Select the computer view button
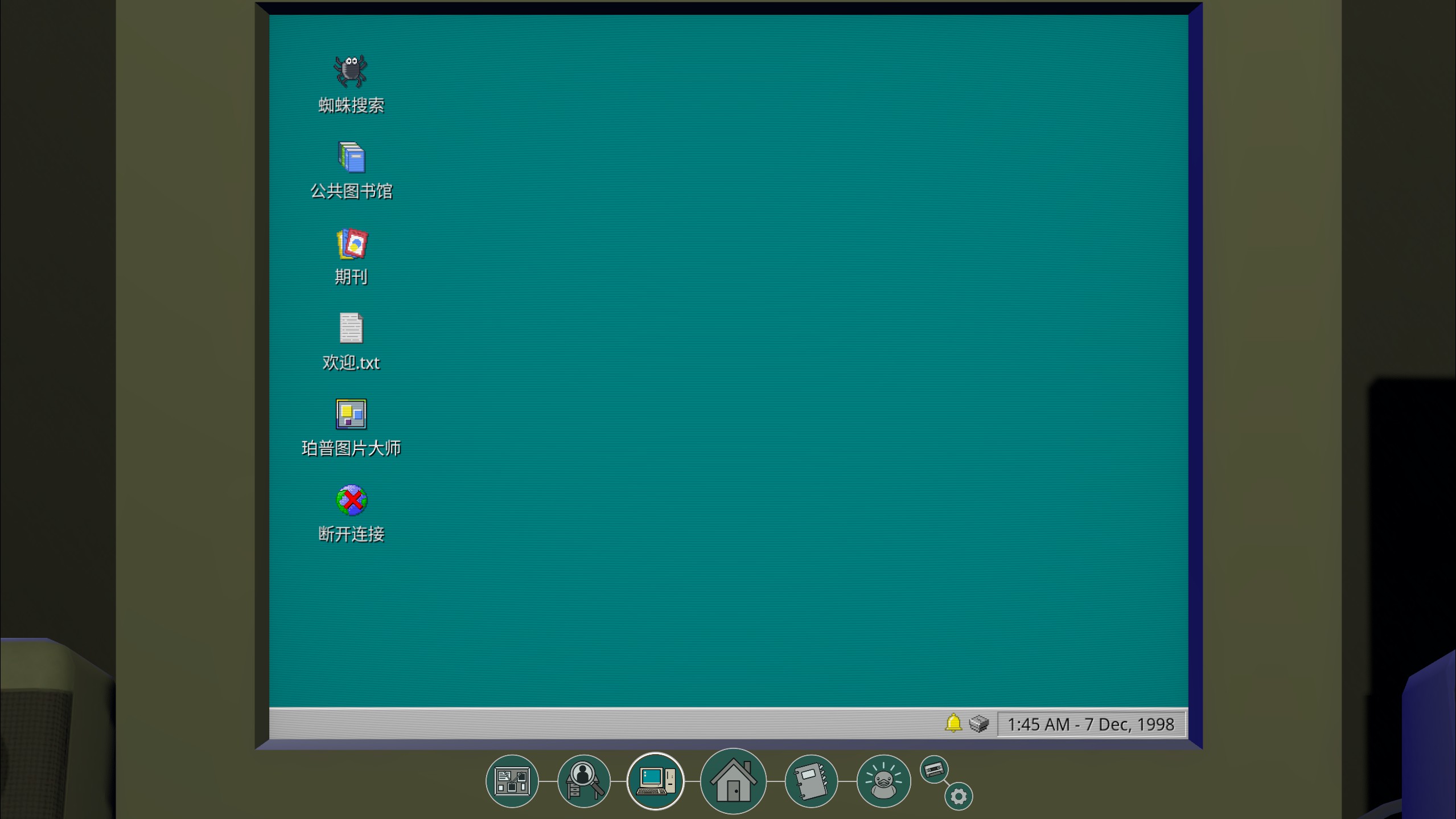This screenshot has width=1456, height=819. tap(655, 781)
